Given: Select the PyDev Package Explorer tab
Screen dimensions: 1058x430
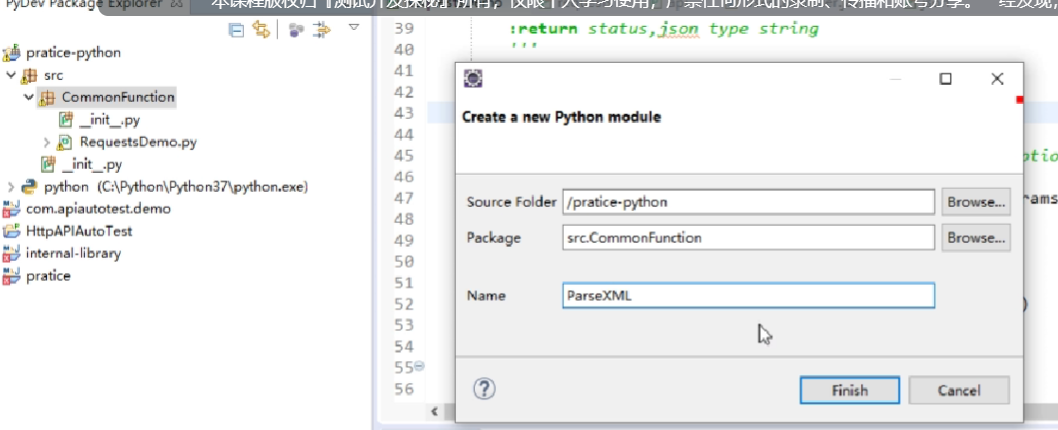Looking at the screenshot, I should pos(80,5).
